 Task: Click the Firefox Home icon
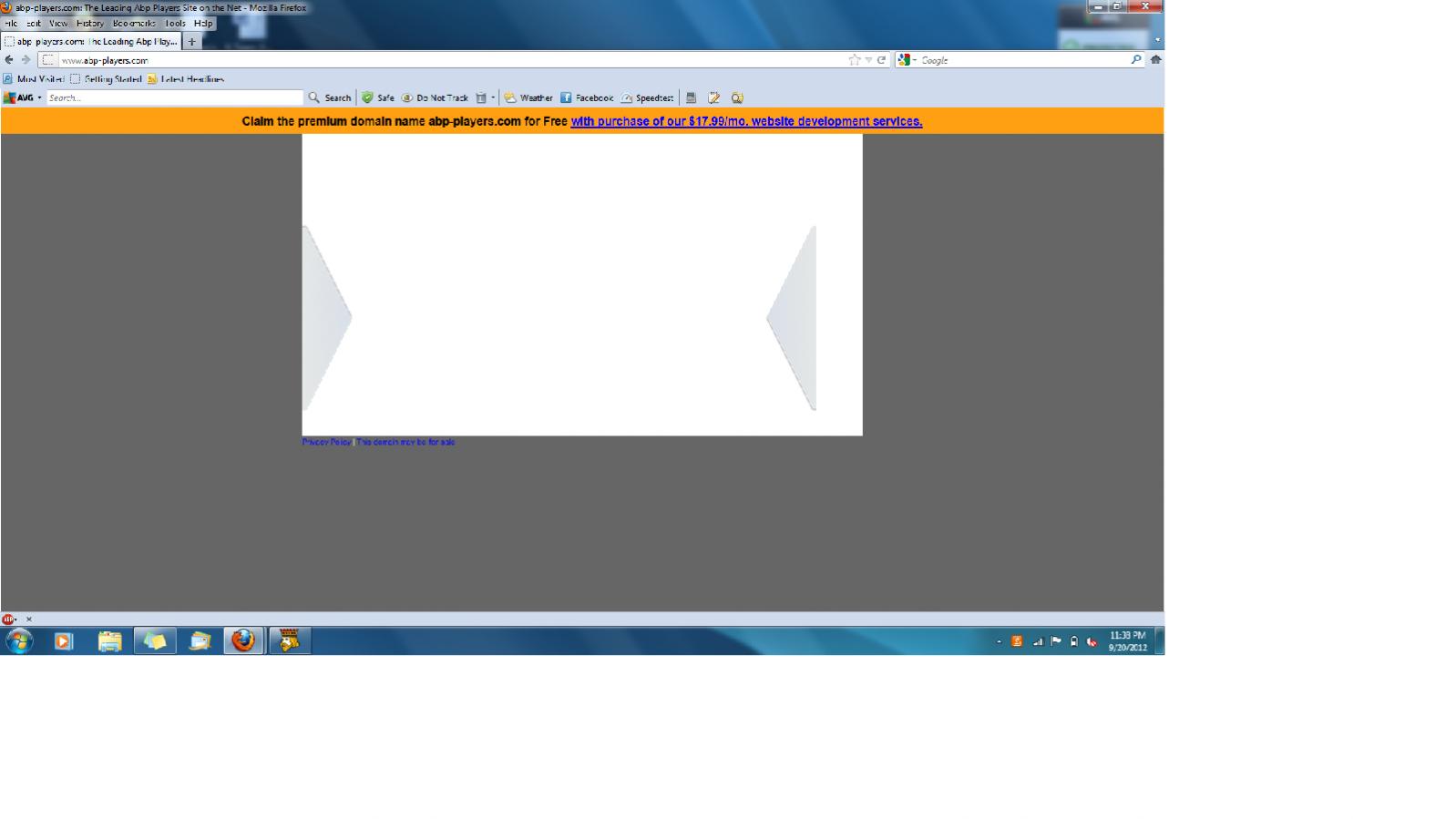click(x=1155, y=60)
